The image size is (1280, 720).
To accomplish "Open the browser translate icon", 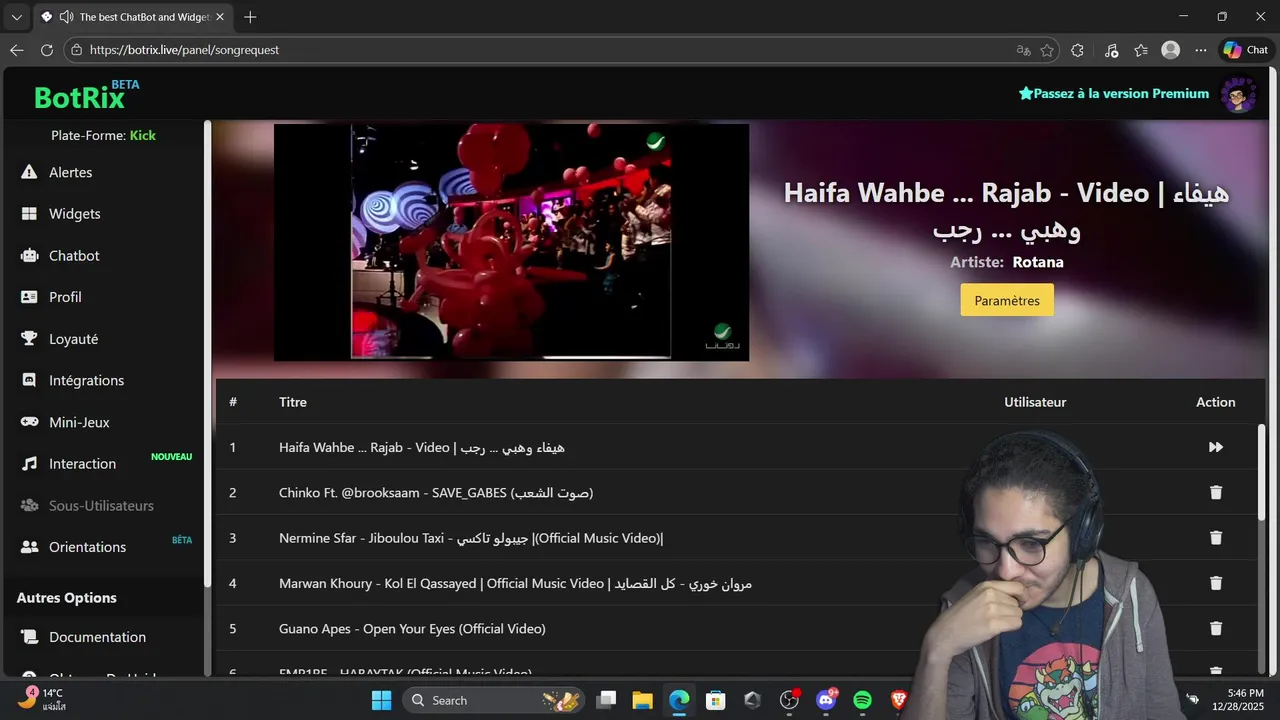I will [x=1023, y=50].
